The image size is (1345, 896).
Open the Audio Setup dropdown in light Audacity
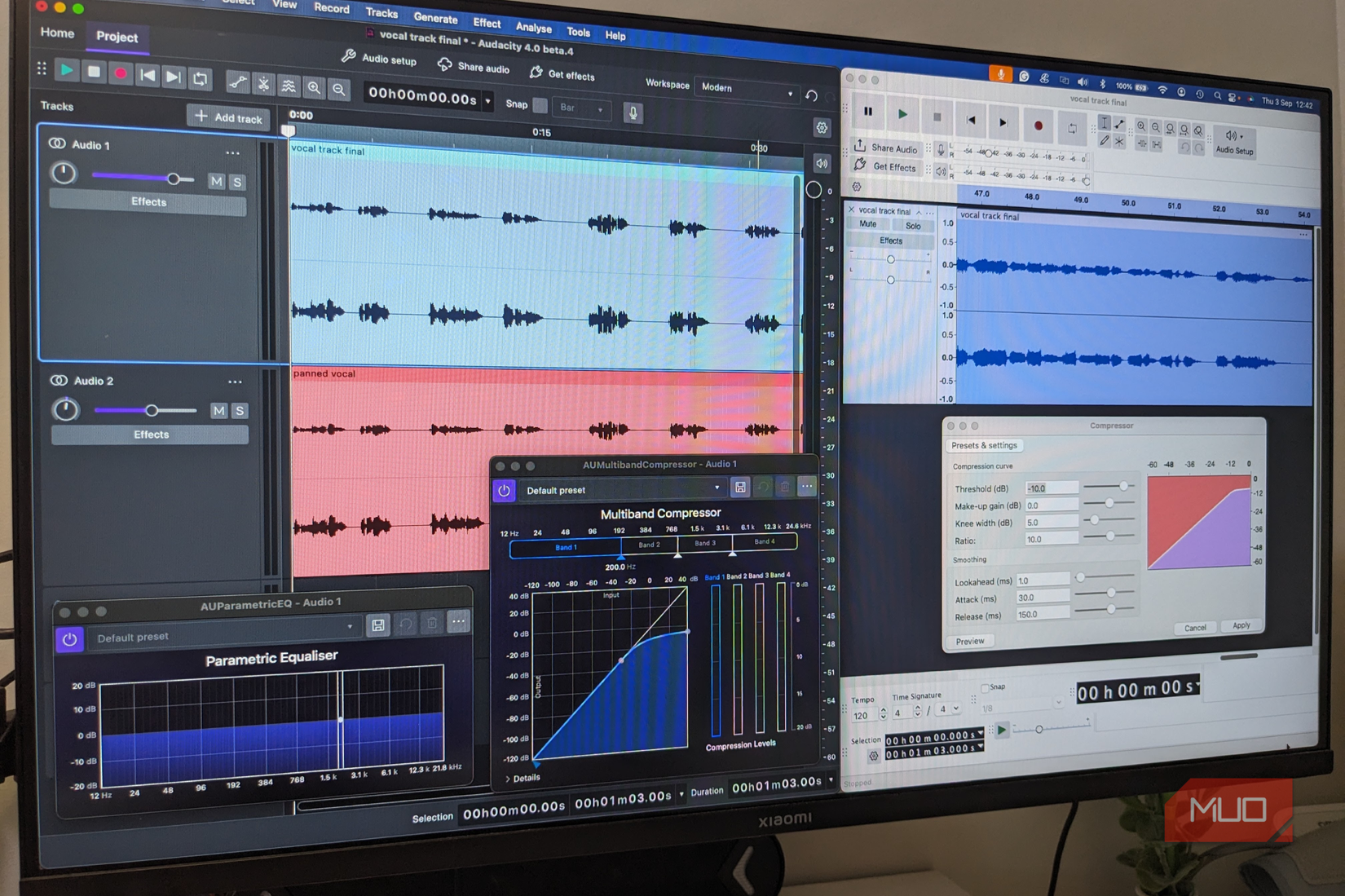point(1234,142)
